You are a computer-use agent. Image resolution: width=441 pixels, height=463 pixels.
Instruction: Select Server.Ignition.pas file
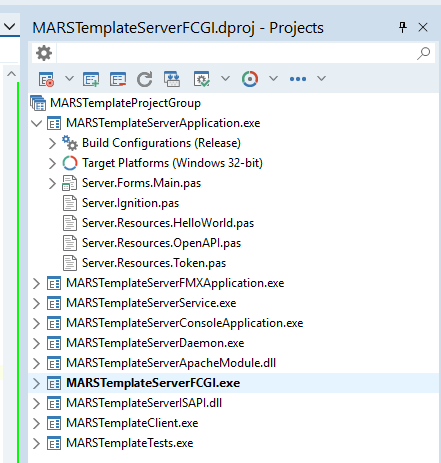tap(130, 203)
